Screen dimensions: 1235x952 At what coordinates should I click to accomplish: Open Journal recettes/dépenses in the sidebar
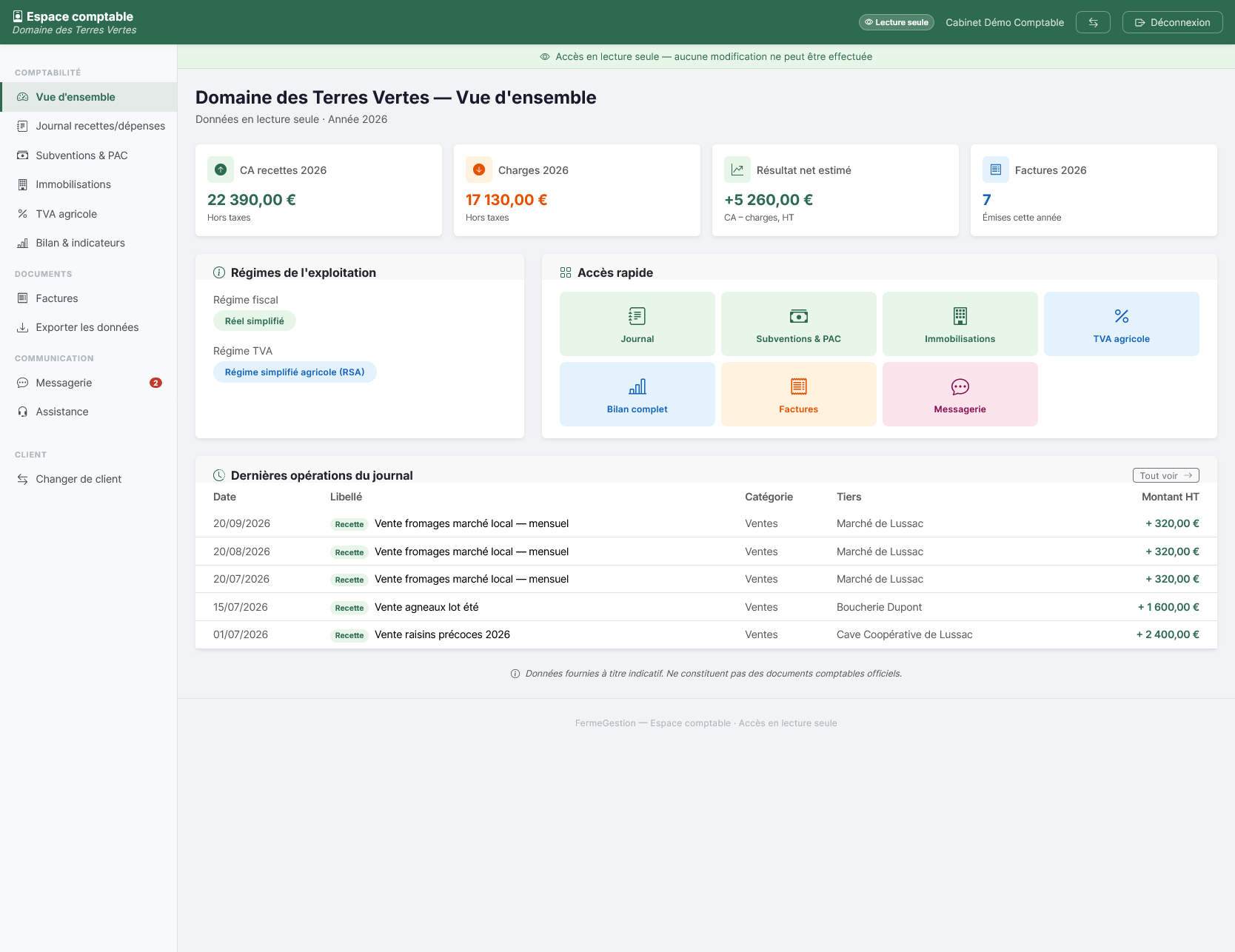89,126
